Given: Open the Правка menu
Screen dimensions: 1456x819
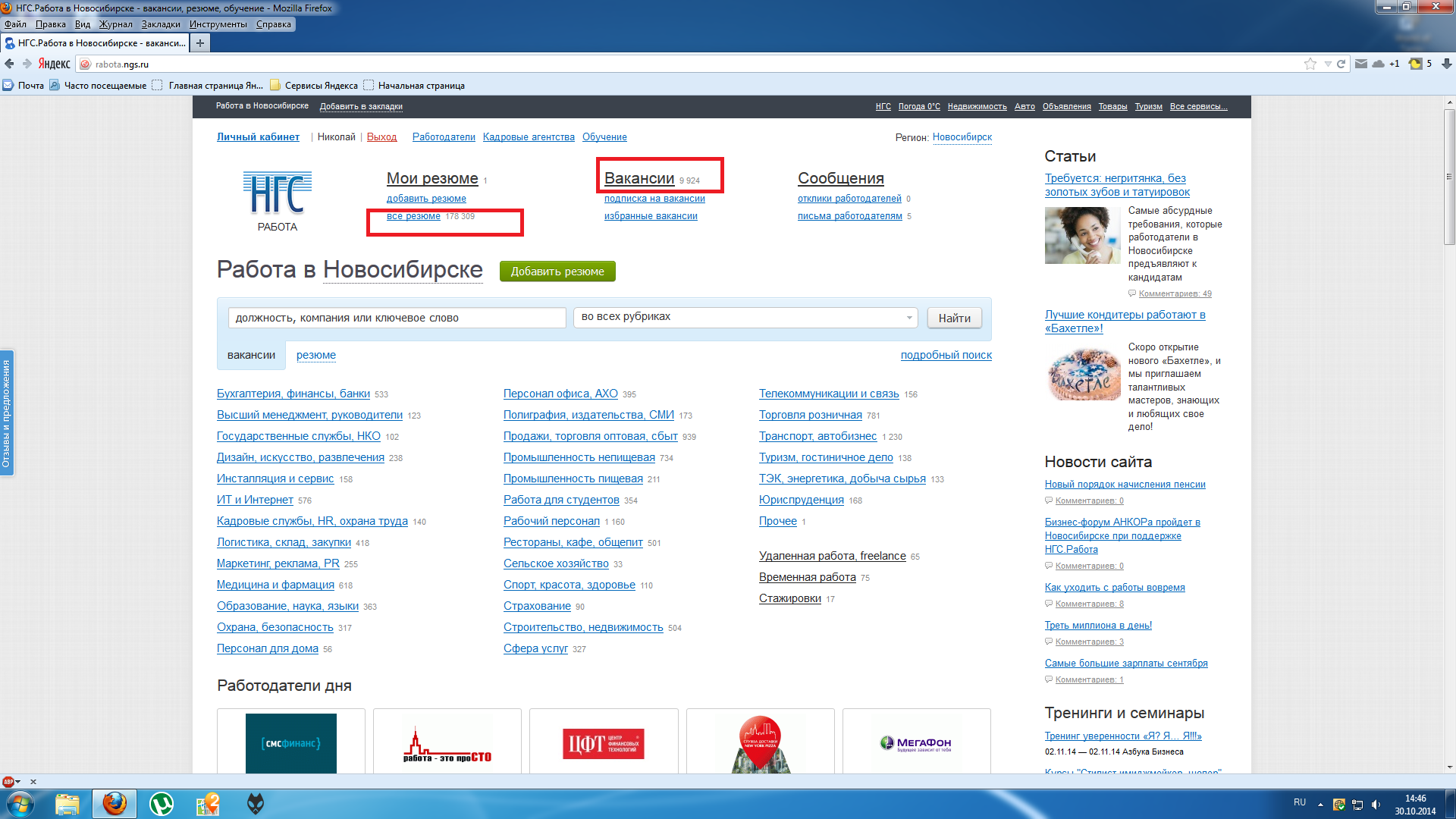Looking at the screenshot, I should [50, 24].
